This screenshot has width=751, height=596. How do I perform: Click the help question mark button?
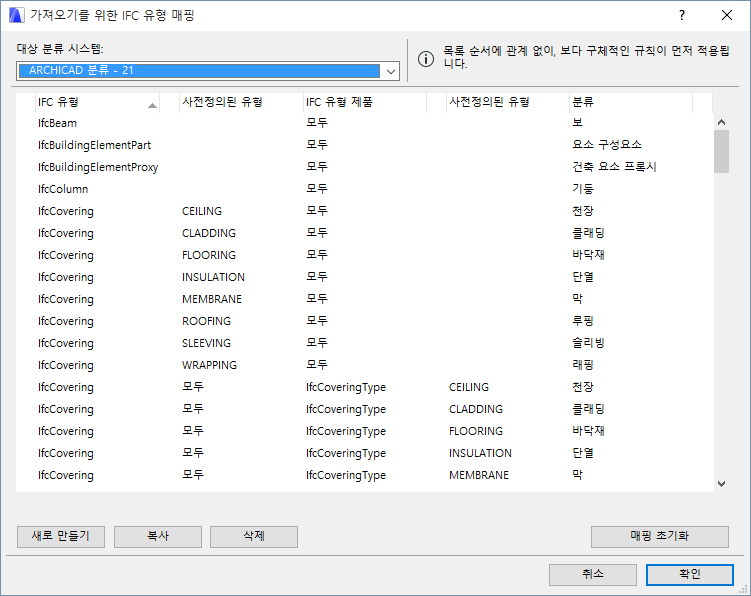coord(682,15)
